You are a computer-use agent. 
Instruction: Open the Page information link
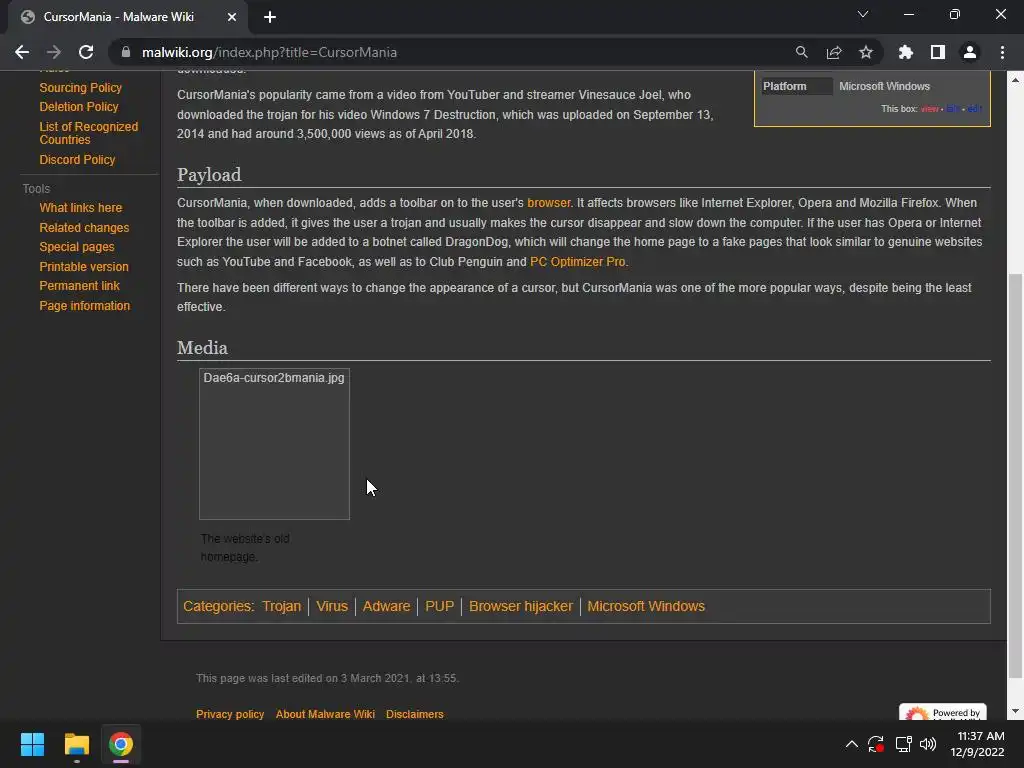84,306
